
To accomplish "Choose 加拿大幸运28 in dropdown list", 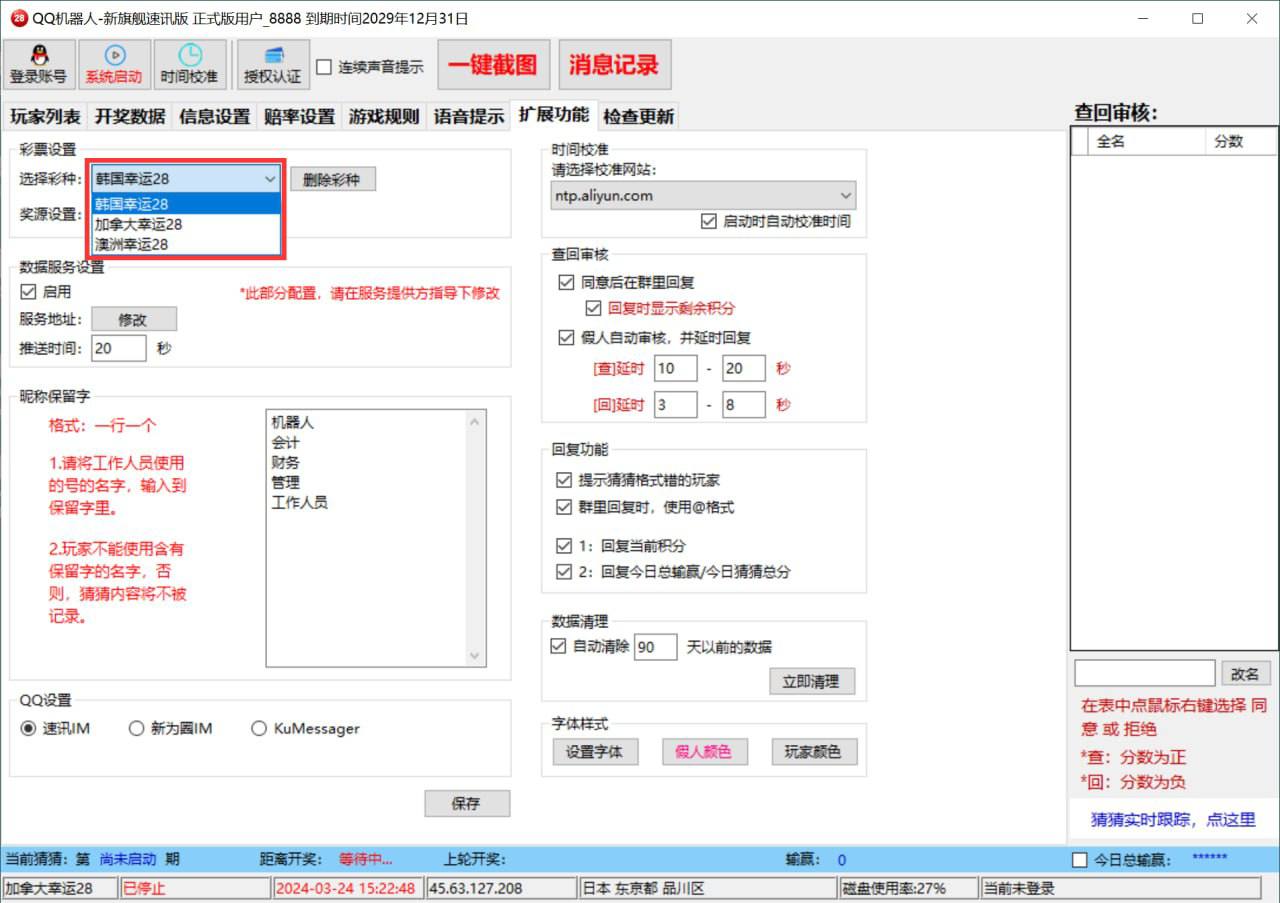I will [x=186, y=224].
